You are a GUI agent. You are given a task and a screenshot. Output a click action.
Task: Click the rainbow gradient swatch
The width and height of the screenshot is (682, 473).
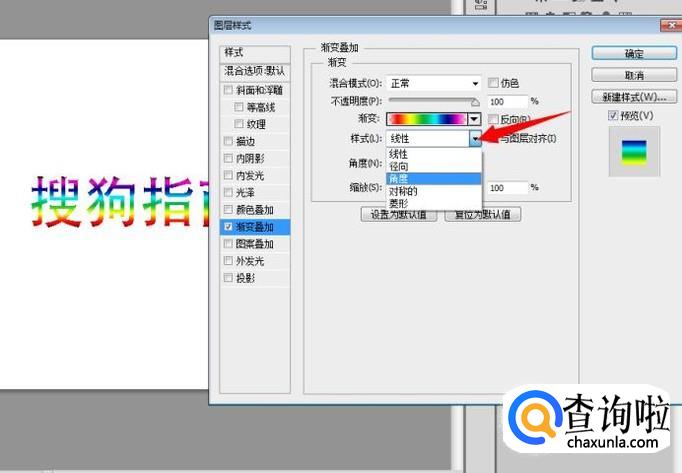[x=427, y=119]
